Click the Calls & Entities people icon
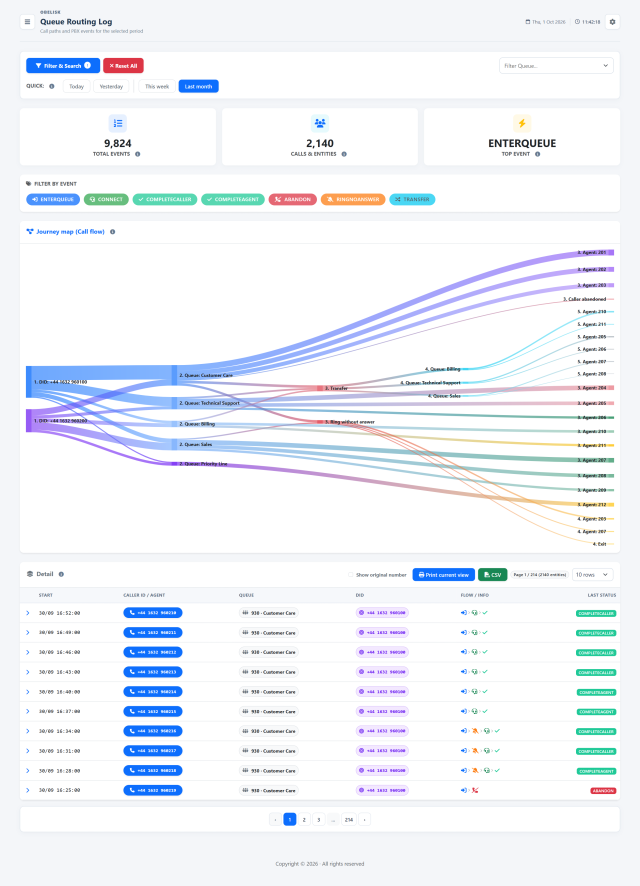This screenshot has width=640, height=886. (320, 123)
